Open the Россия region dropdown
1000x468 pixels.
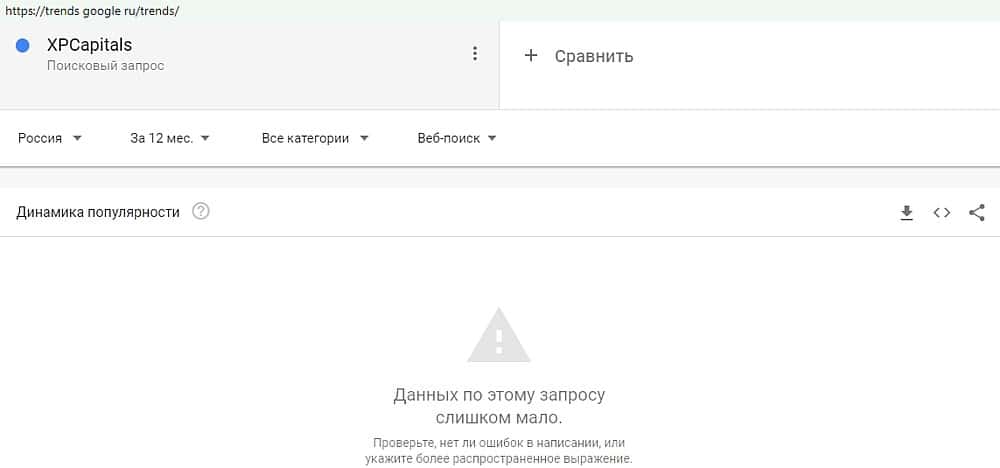[x=50, y=138]
